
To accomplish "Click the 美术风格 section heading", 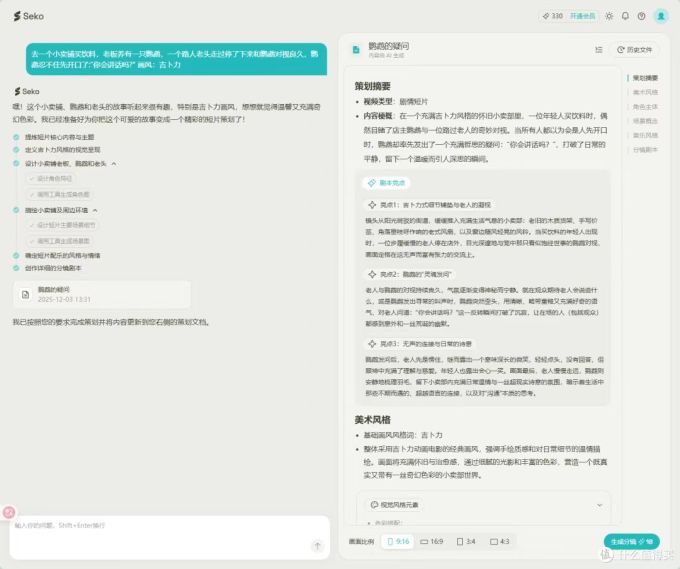I will [x=373, y=420].
